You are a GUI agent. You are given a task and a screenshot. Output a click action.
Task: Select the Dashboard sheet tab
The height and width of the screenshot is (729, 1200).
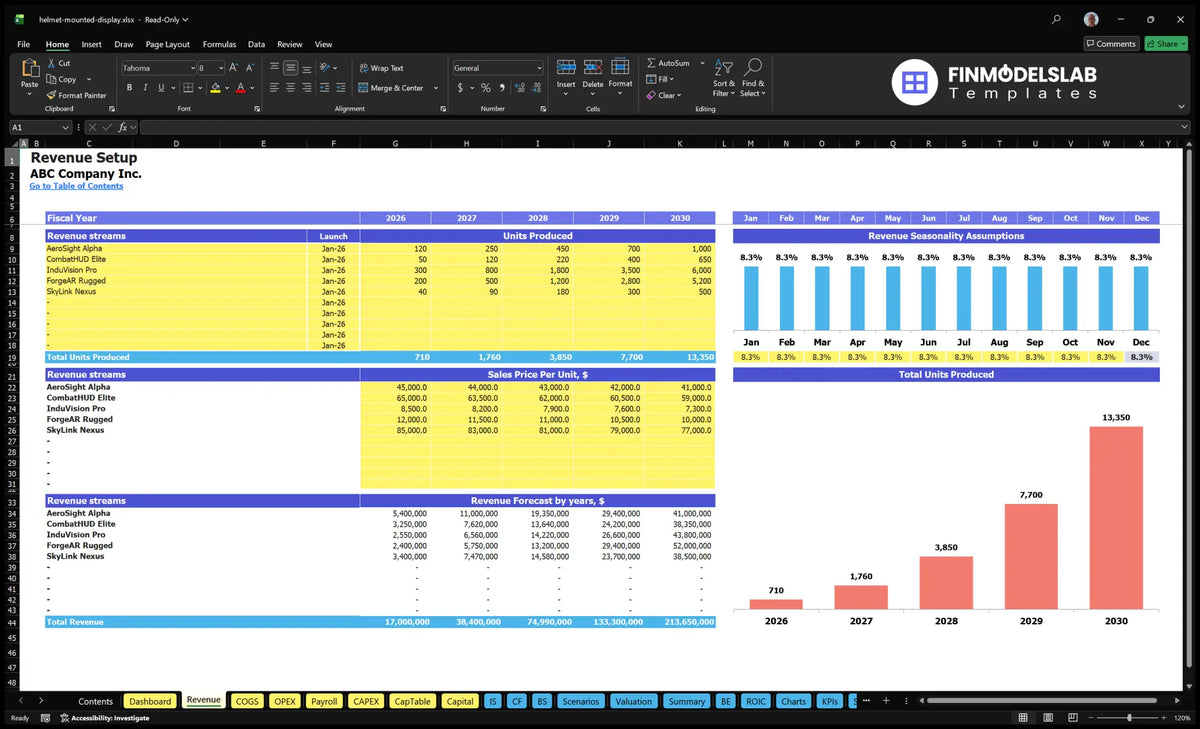click(150, 701)
